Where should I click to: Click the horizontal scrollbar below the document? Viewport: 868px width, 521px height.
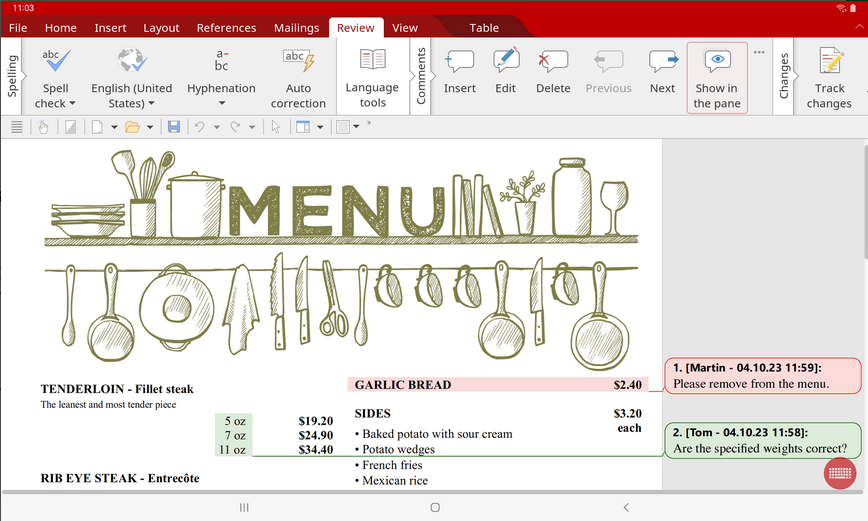click(432, 492)
